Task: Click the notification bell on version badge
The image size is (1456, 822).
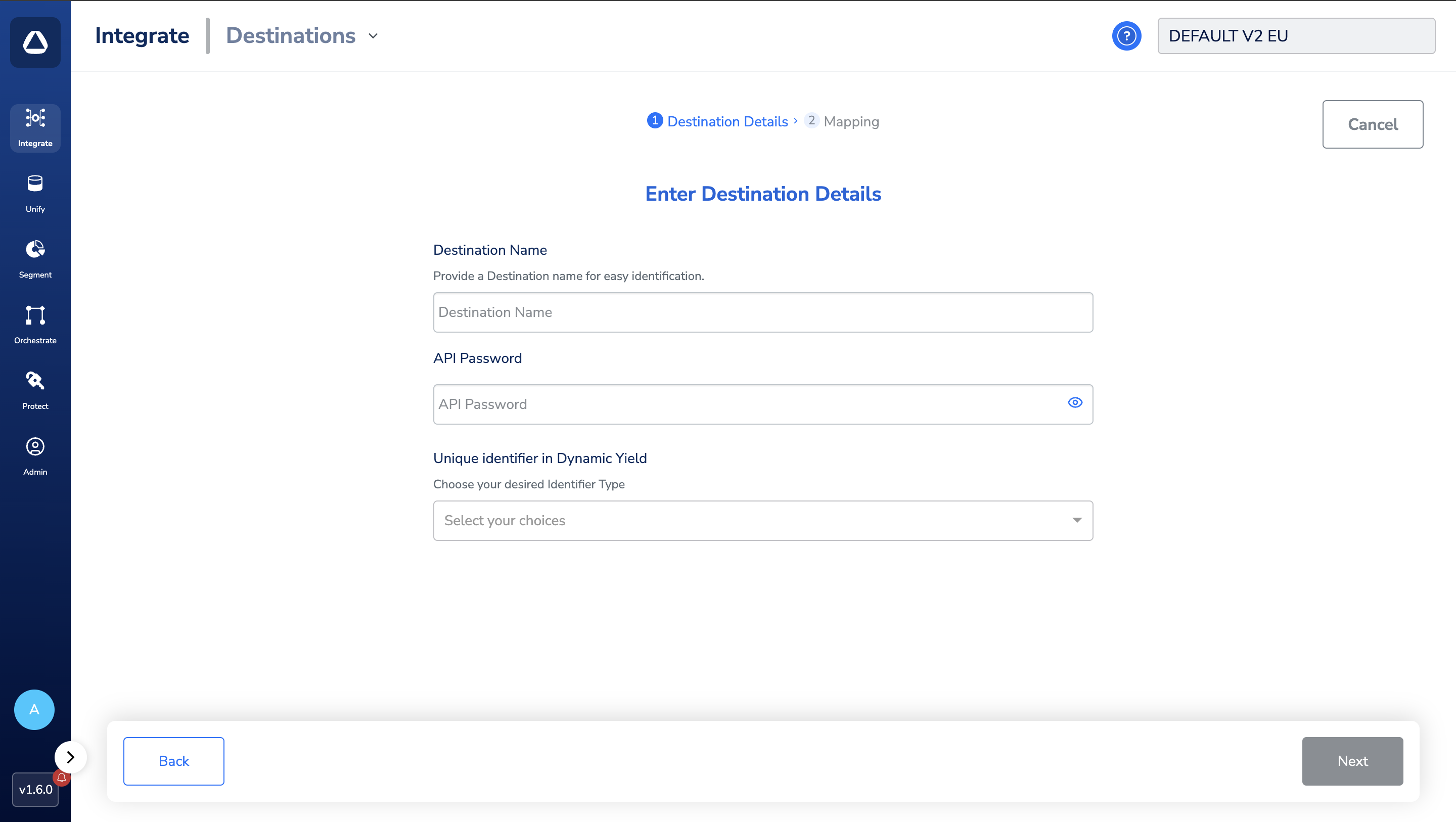Action: coord(62,778)
